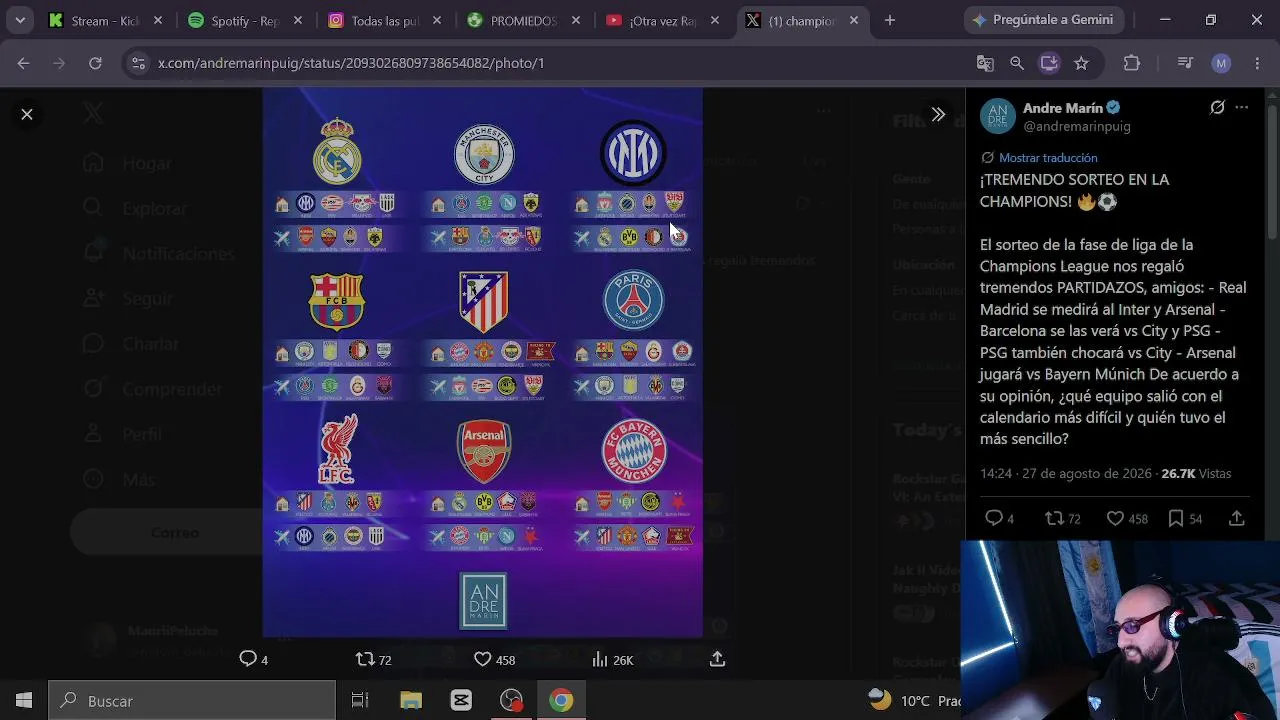Click the Buscar taskbar search box
This screenshot has height=720, width=1280.
[192, 701]
